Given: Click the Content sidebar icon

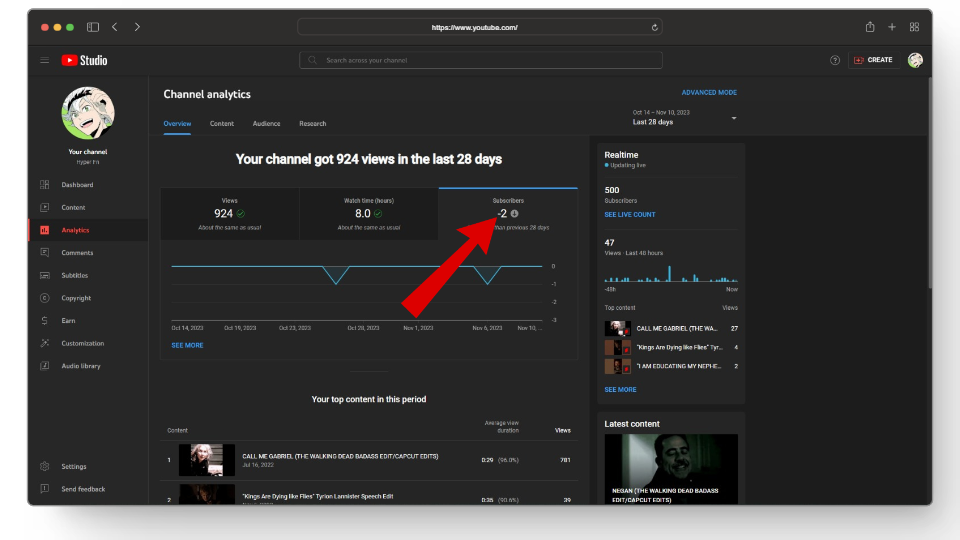Looking at the screenshot, I should (x=45, y=208).
